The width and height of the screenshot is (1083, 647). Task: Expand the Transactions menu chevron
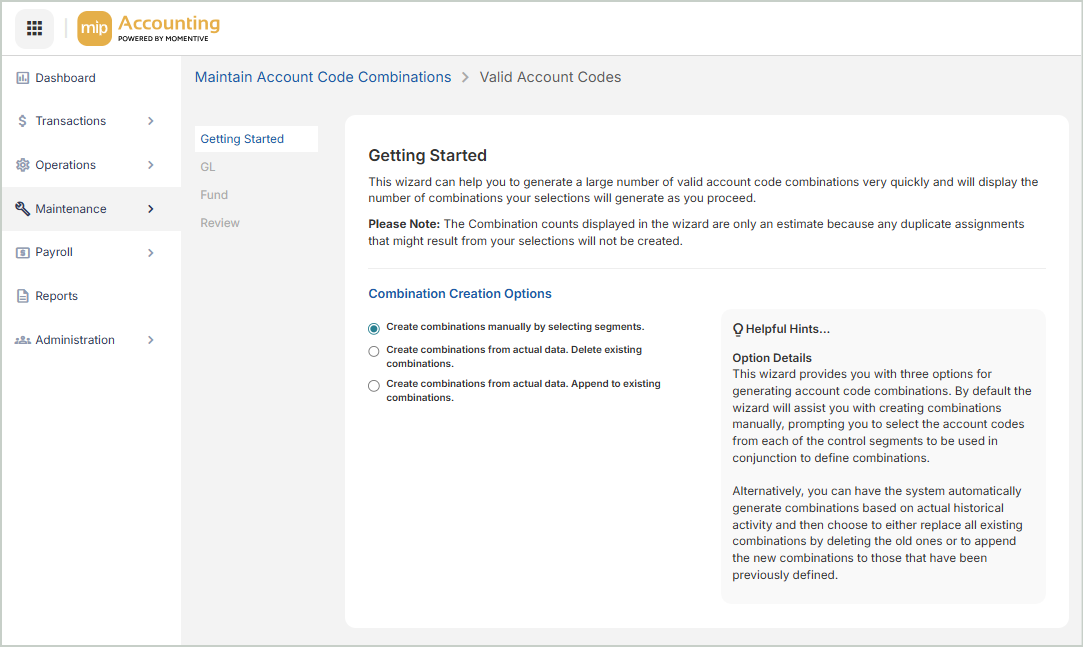151,121
